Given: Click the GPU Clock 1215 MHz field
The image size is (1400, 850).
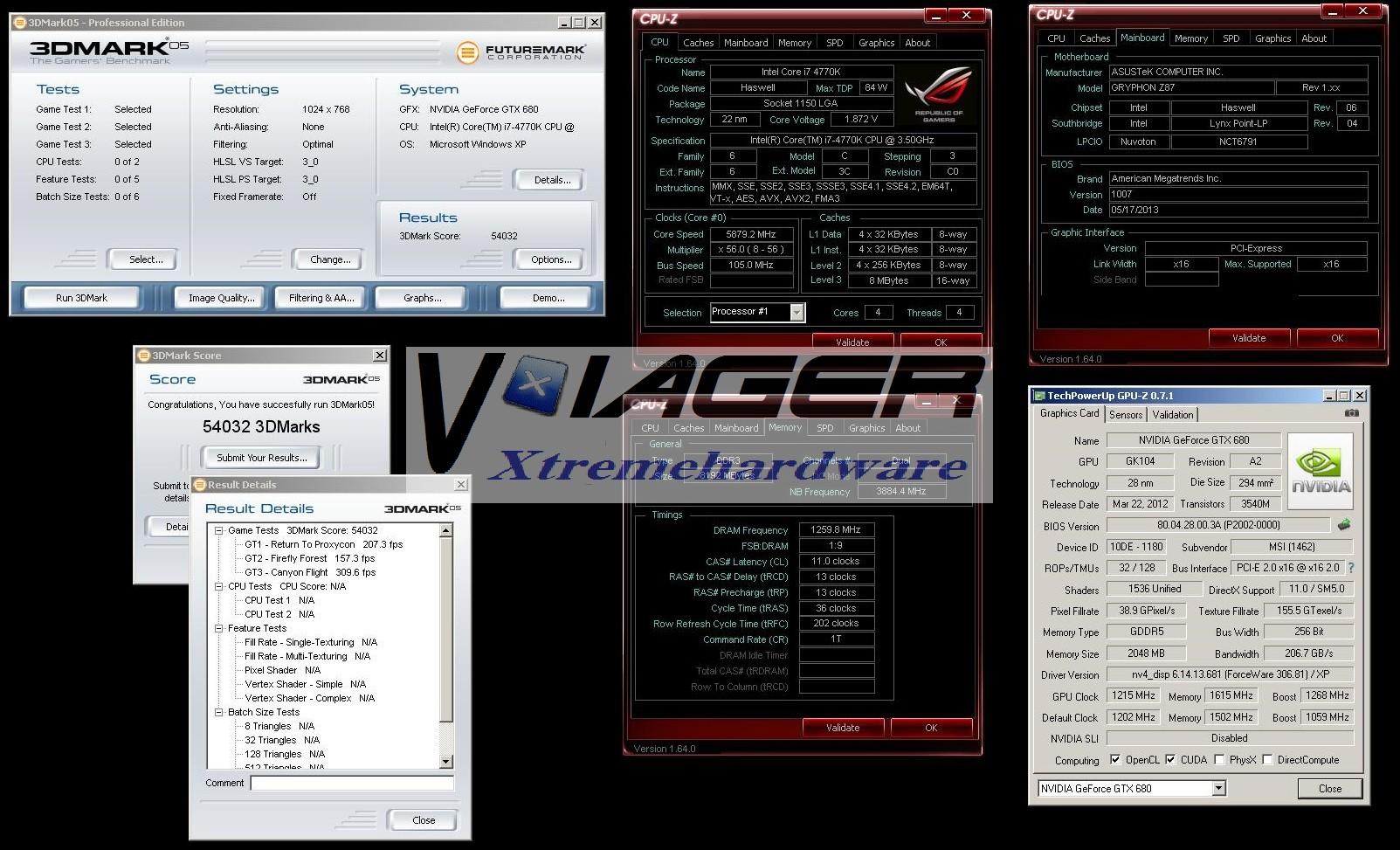Looking at the screenshot, I should pyautogui.click(x=1134, y=695).
